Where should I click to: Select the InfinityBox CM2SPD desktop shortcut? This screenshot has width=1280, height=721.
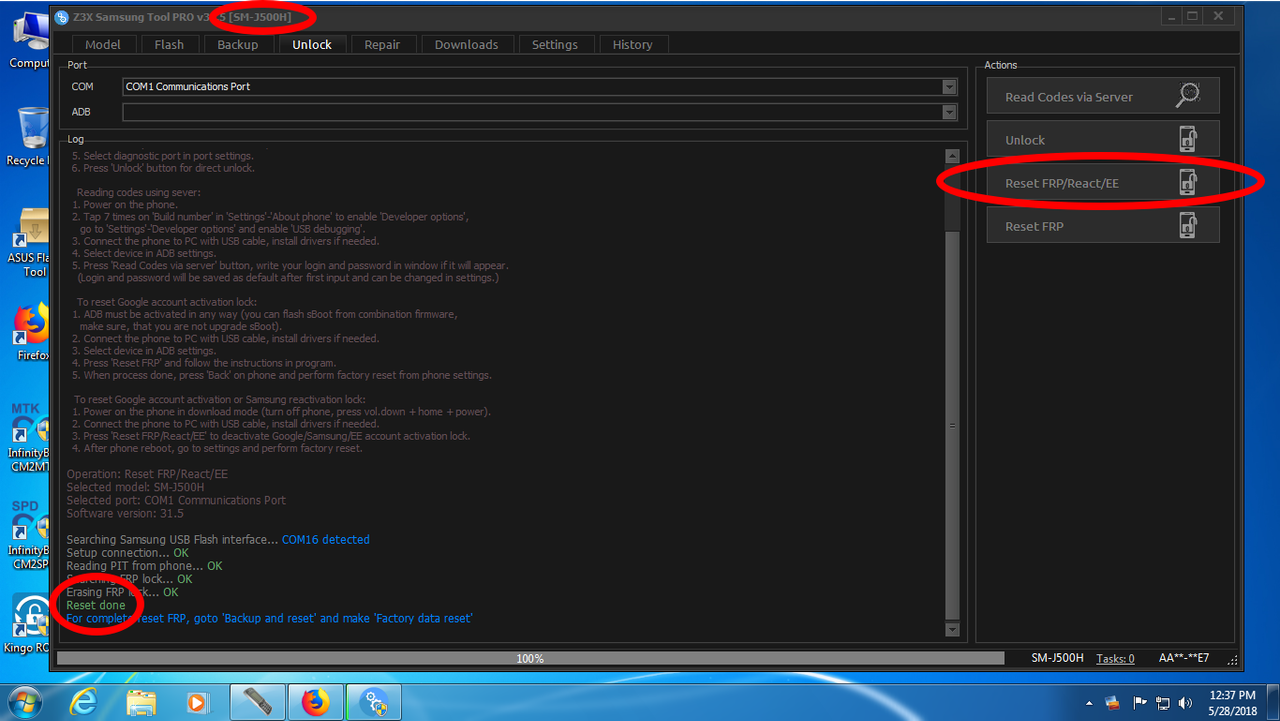28,535
